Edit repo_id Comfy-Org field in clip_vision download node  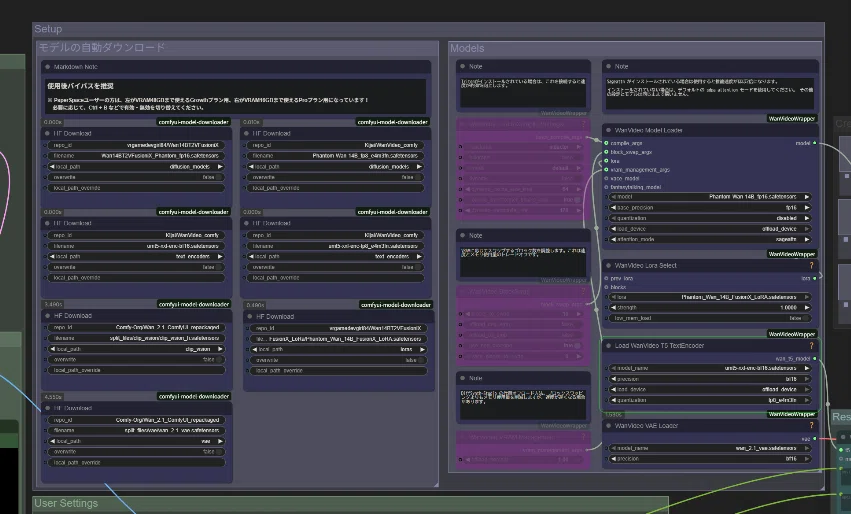click(x=136, y=327)
